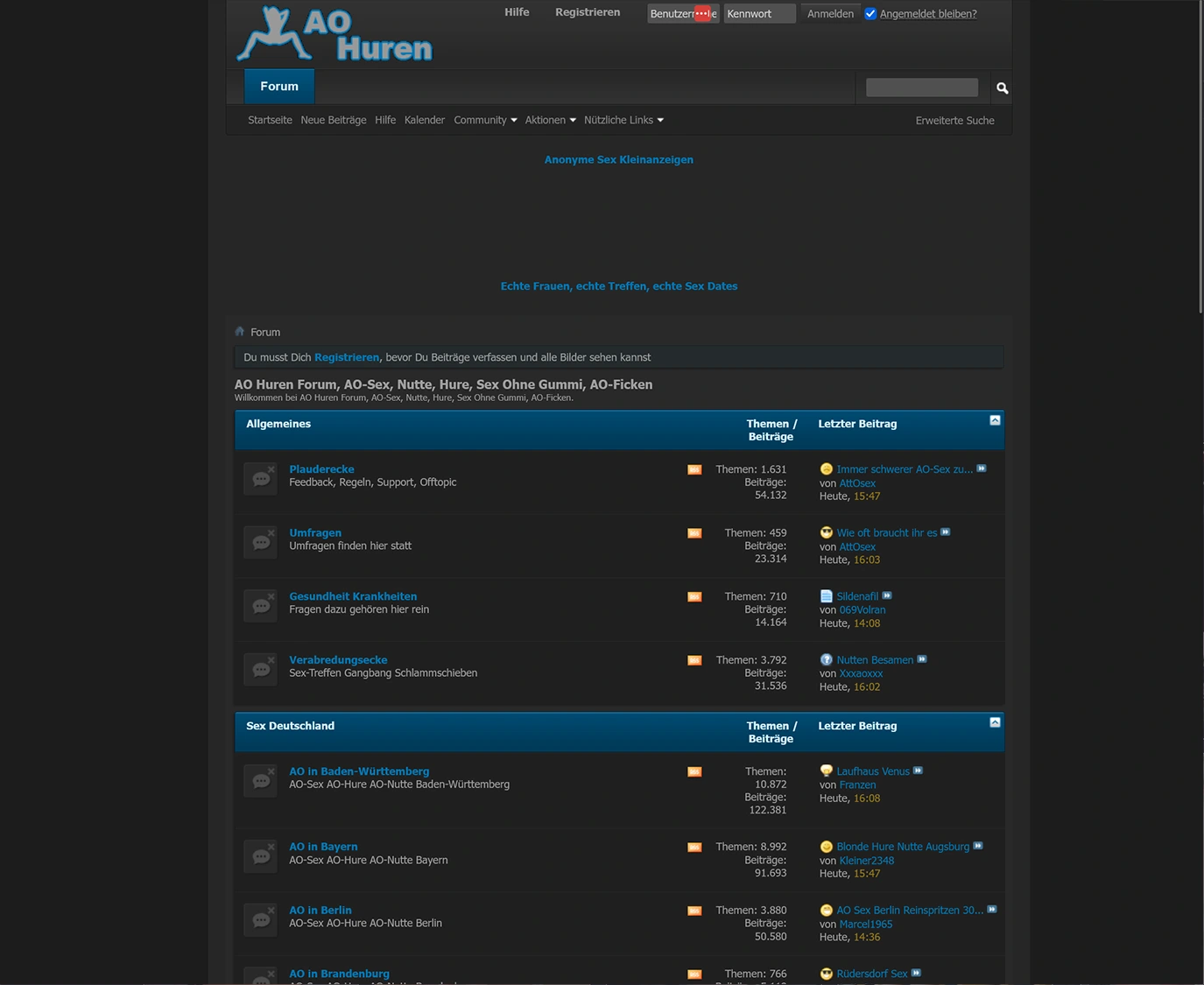The width and height of the screenshot is (1204, 985).
Task: Open the Gesundheit Krankheiten forum link
Action: click(353, 596)
